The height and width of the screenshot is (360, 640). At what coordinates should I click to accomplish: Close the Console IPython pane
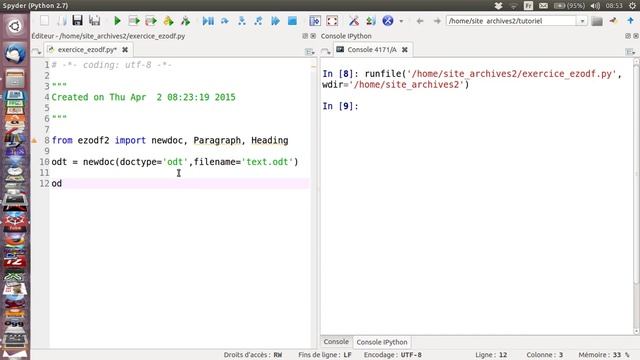[x=636, y=36]
